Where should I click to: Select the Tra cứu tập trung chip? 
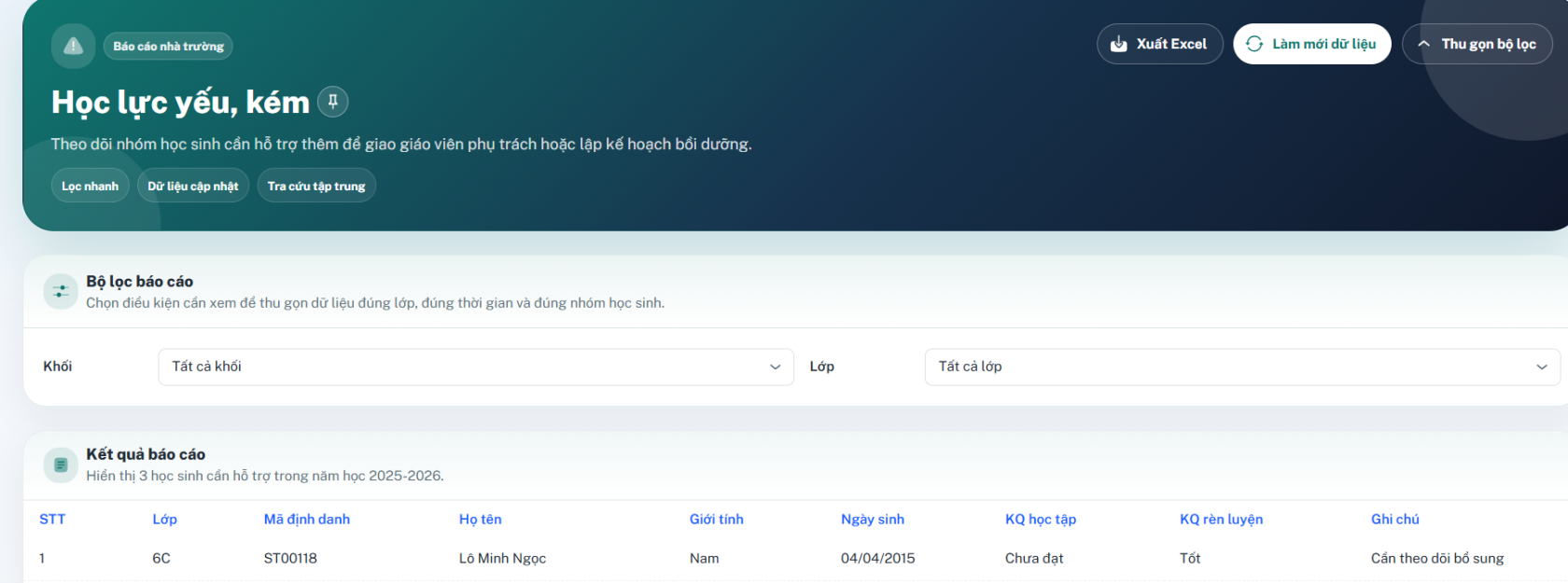pos(316,186)
